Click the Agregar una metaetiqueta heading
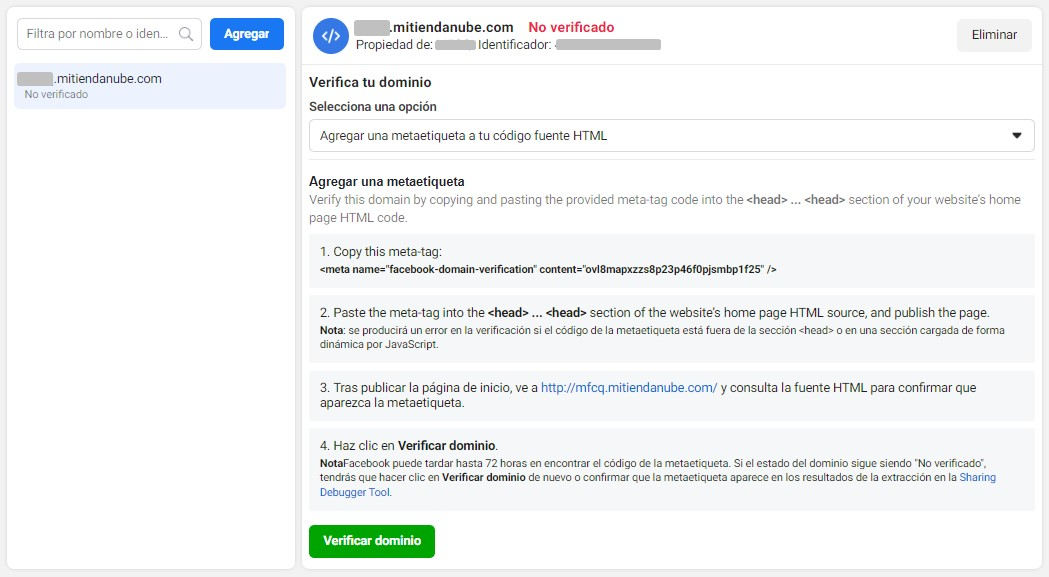 tap(387, 181)
